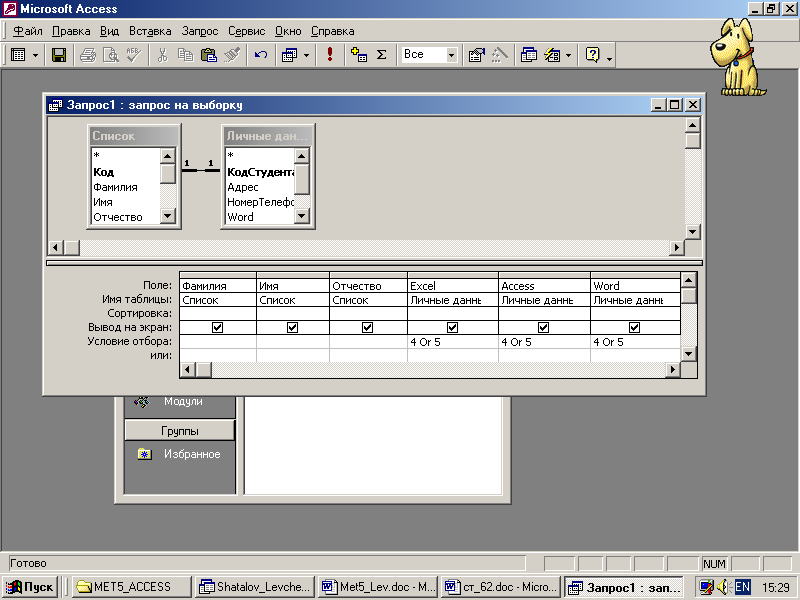Screen dimensions: 800x600
Task: Open the Окно menu
Action: pyautogui.click(x=288, y=31)
